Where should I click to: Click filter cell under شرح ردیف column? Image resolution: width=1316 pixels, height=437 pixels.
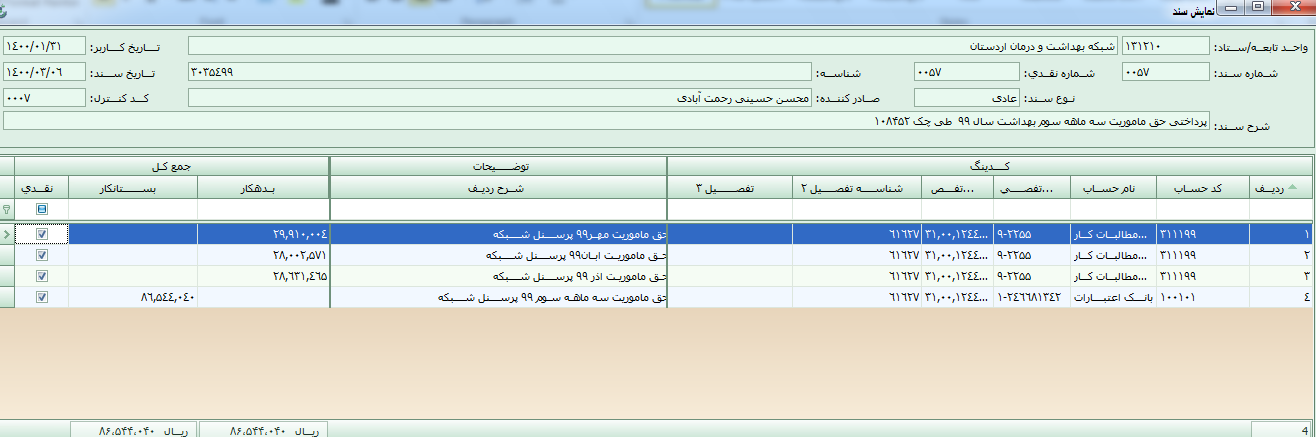pos(498,210)
